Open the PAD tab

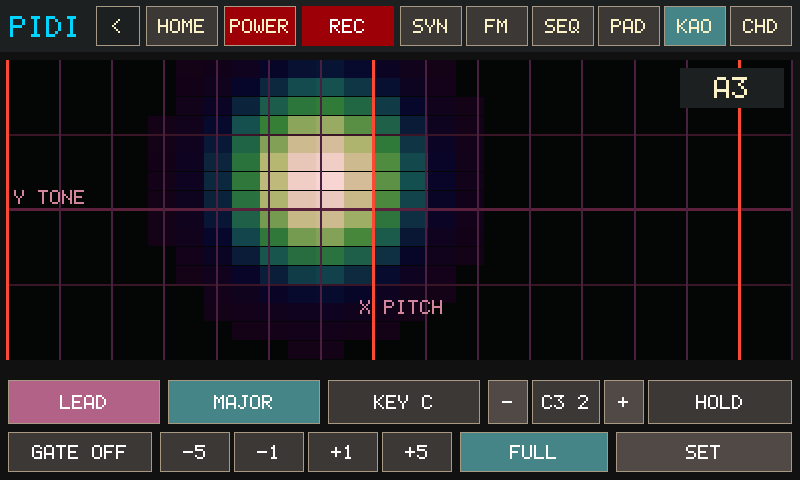point(629,26)
